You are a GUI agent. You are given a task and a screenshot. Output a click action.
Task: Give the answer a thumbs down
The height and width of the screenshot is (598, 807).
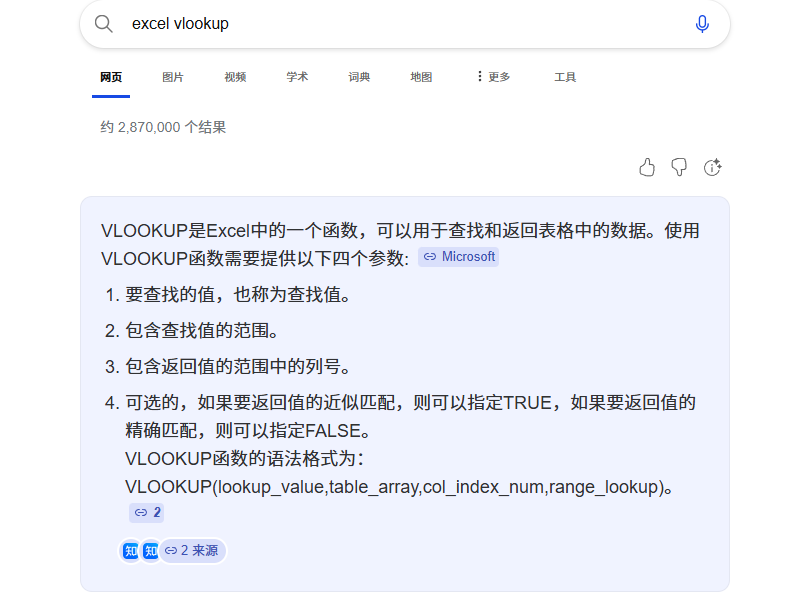click(679, 167)
